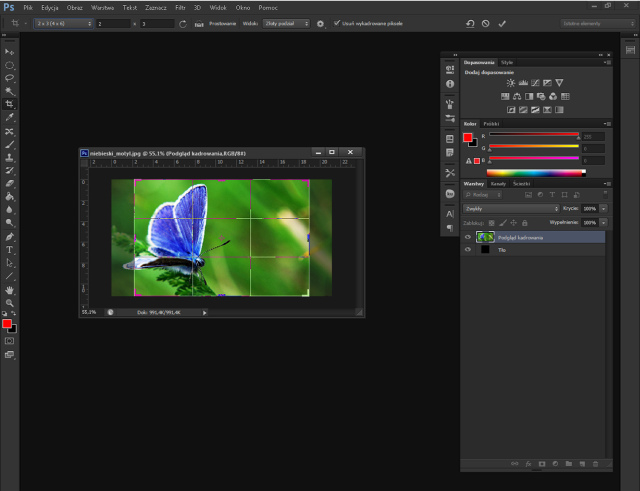Select the Magic Wand tool

click(9, 91)
